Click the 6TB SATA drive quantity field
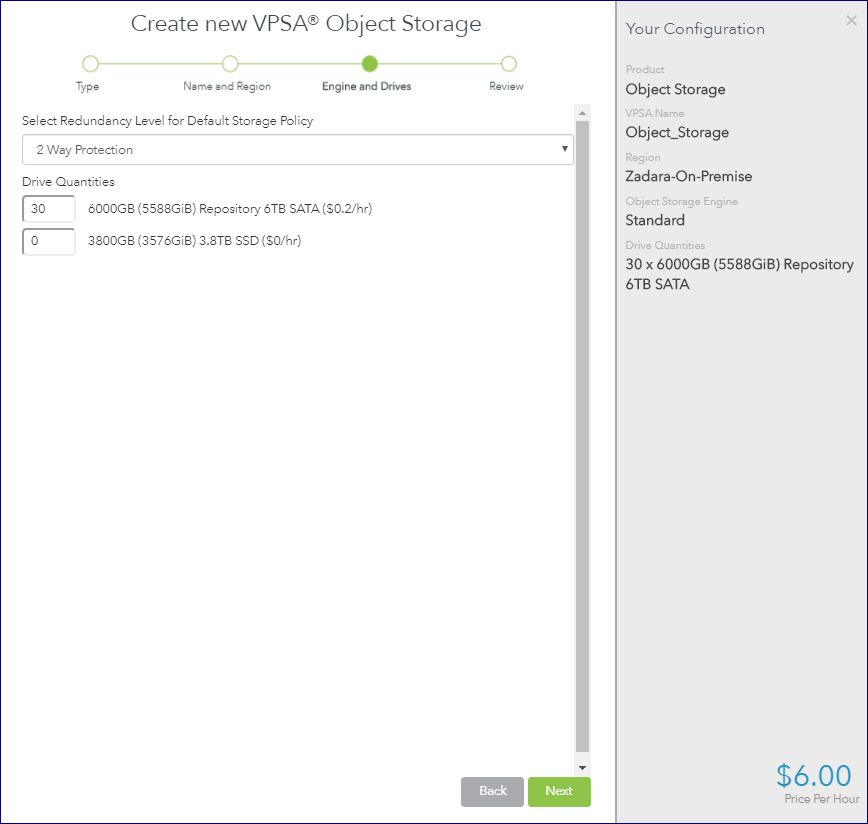This screenshot has width=868, height=824. click(49, 209)
